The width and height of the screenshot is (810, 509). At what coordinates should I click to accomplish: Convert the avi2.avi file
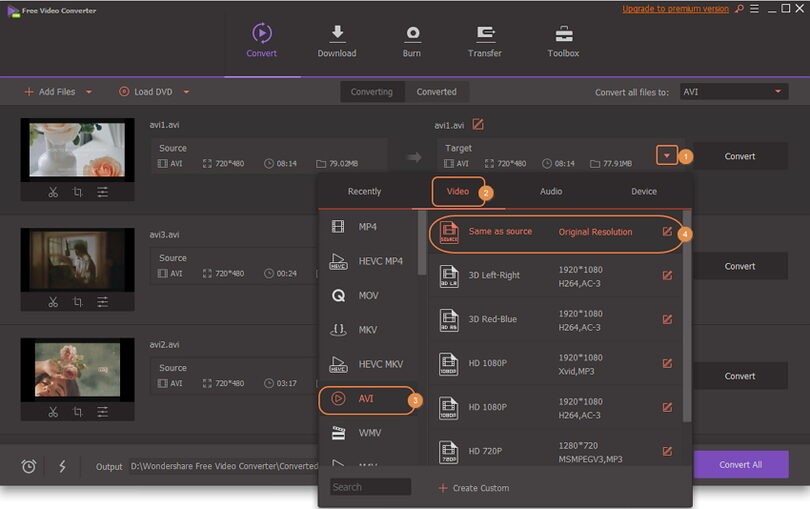tap(740, 376)
